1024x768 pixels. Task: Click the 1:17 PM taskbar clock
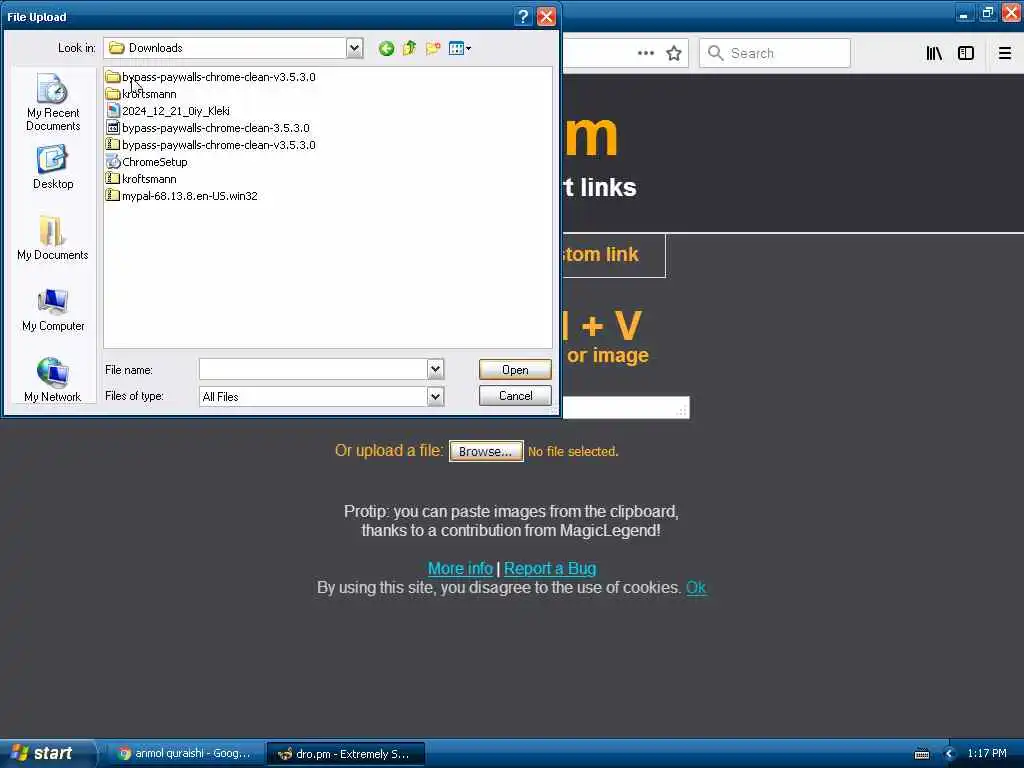(x=987, y=754)
